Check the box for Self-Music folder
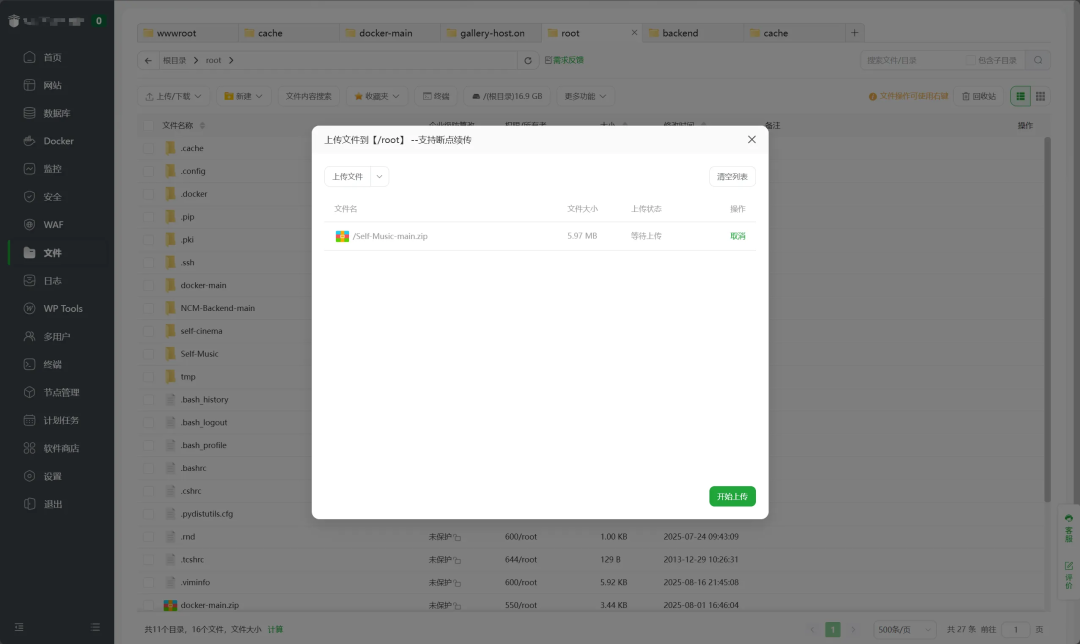1080x644 pixels. point(148,354)
